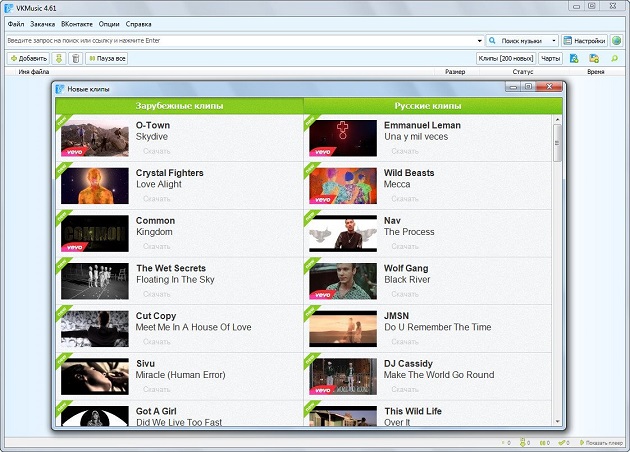Expand the Поиск музыки dropdown arrow
Screen dimensions: 630x452
point(554,41)
